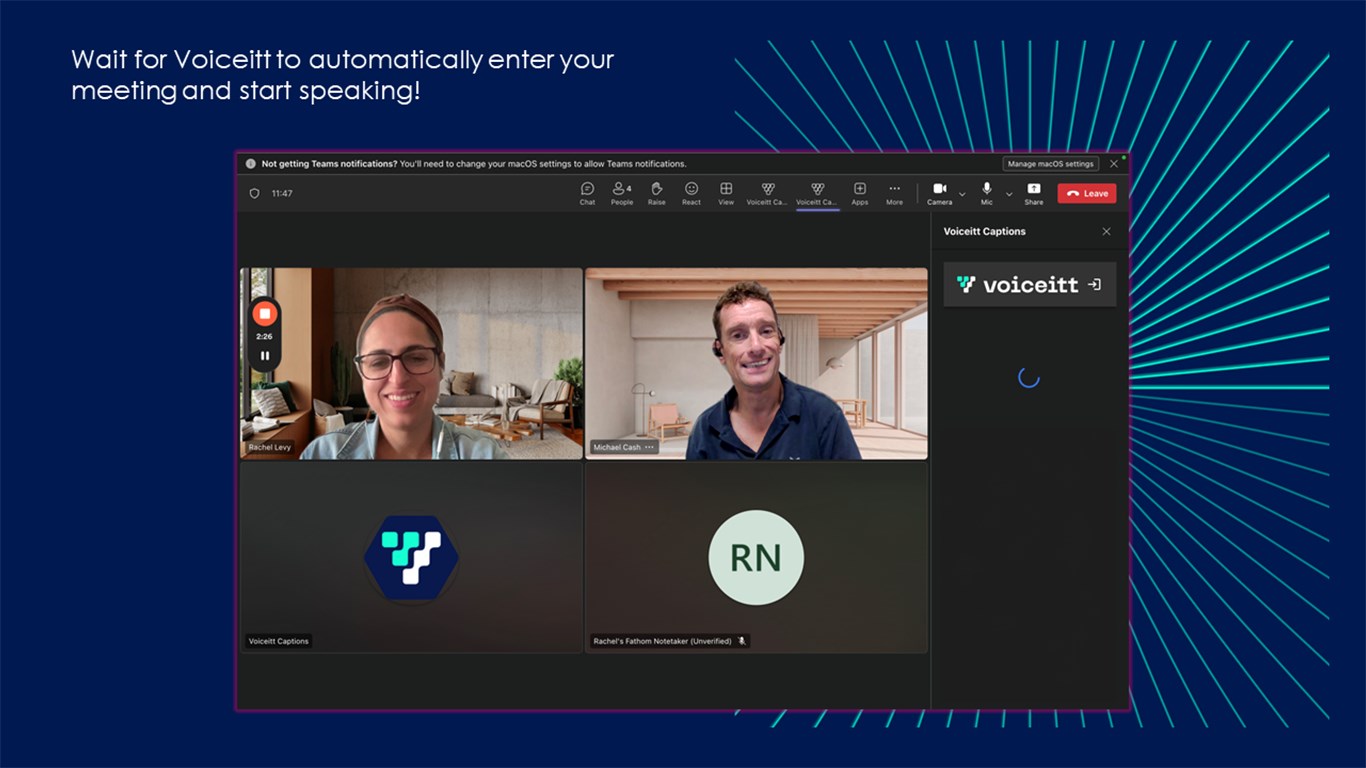The height and width of the screenshot is (768, 1366).
Task: Open Michael Cash's more options ellipsis
Action: [650, 447]
